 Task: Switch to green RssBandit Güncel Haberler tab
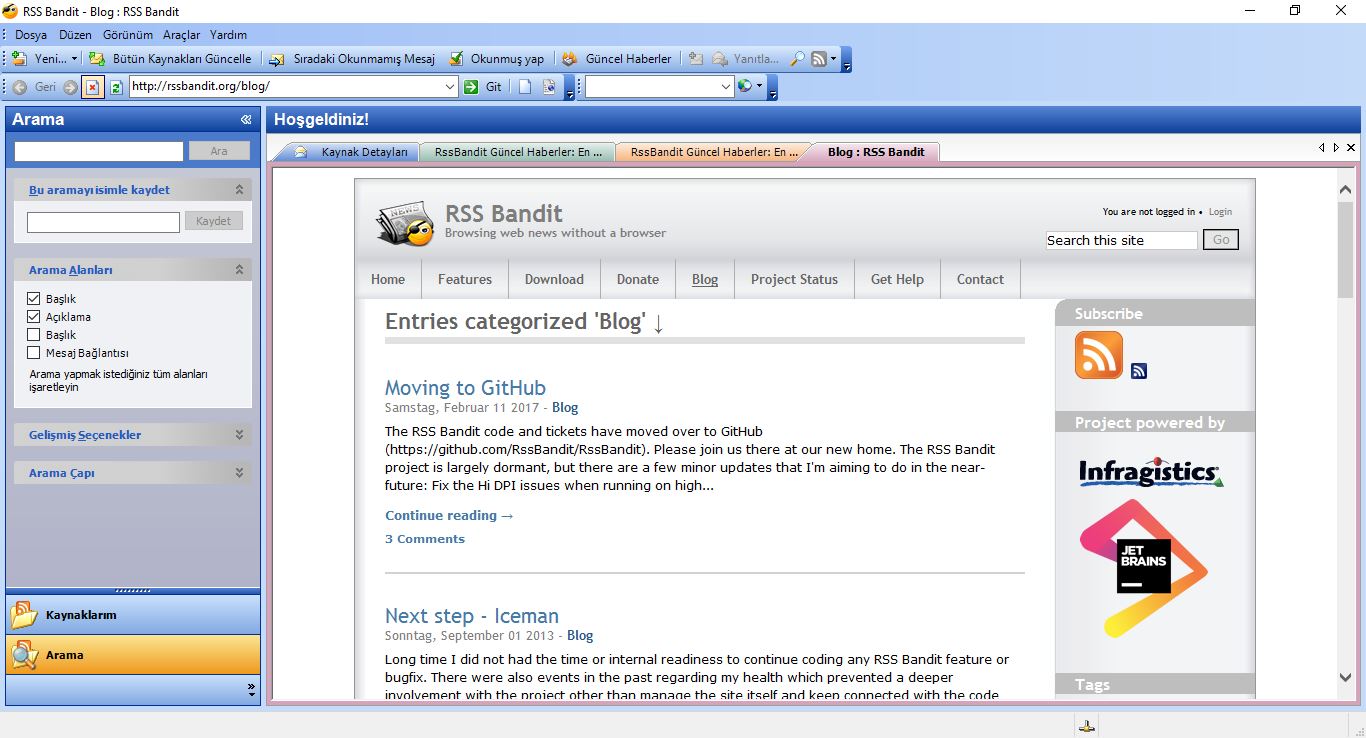(517, 152)
